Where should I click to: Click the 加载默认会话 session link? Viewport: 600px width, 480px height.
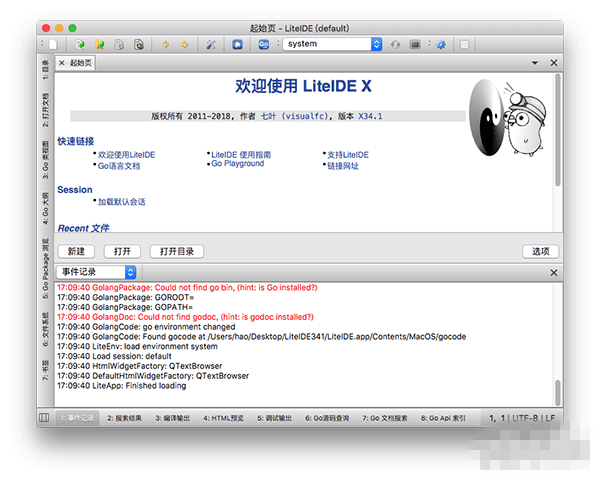pyautogui.click(x=121, y=202)
